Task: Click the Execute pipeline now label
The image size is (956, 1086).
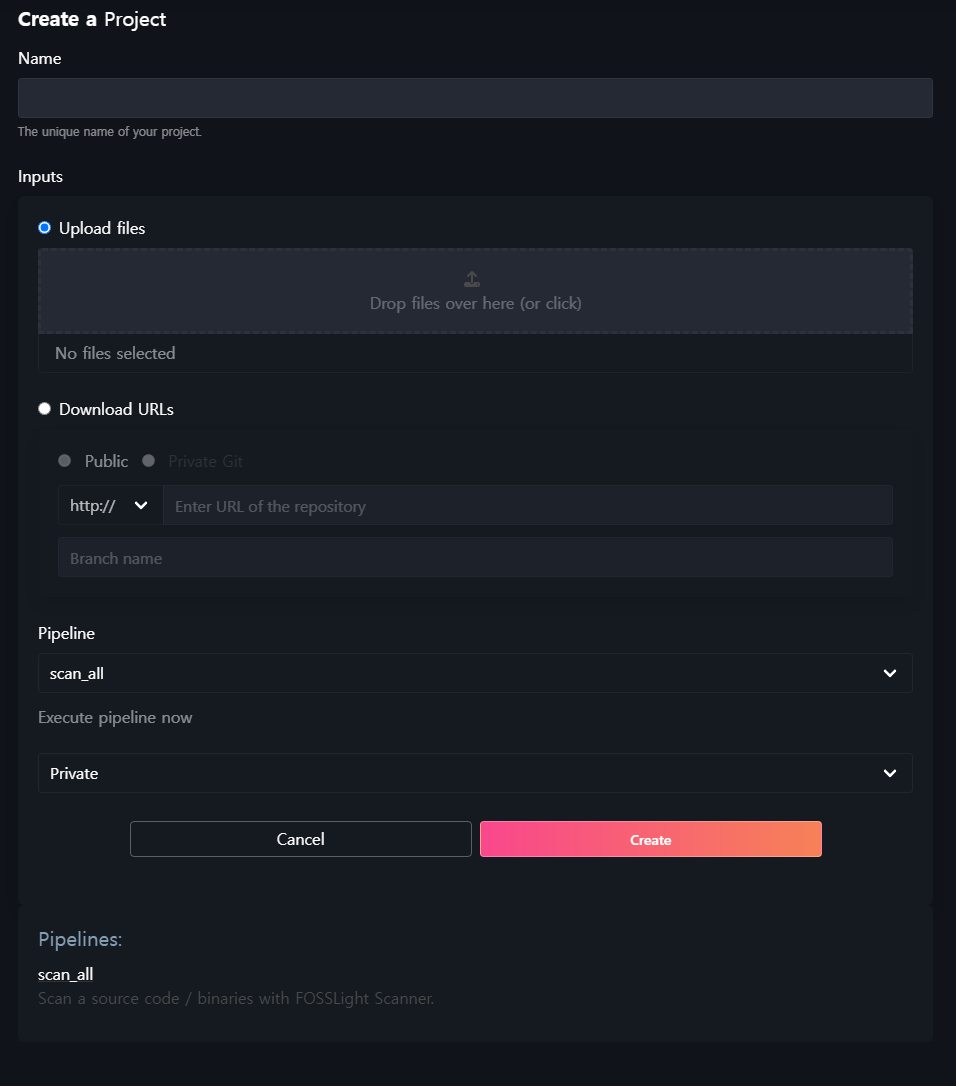Action: click(115, 718)
